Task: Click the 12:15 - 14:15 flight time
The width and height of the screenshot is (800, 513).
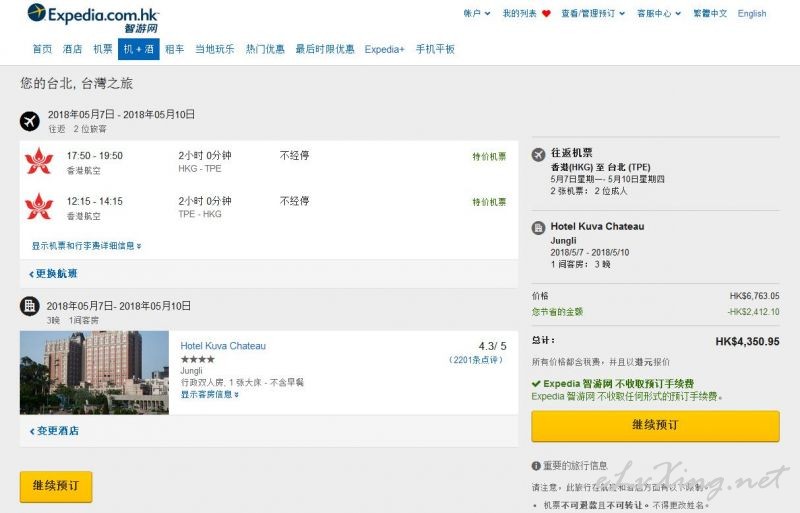Action: [94, 201]
